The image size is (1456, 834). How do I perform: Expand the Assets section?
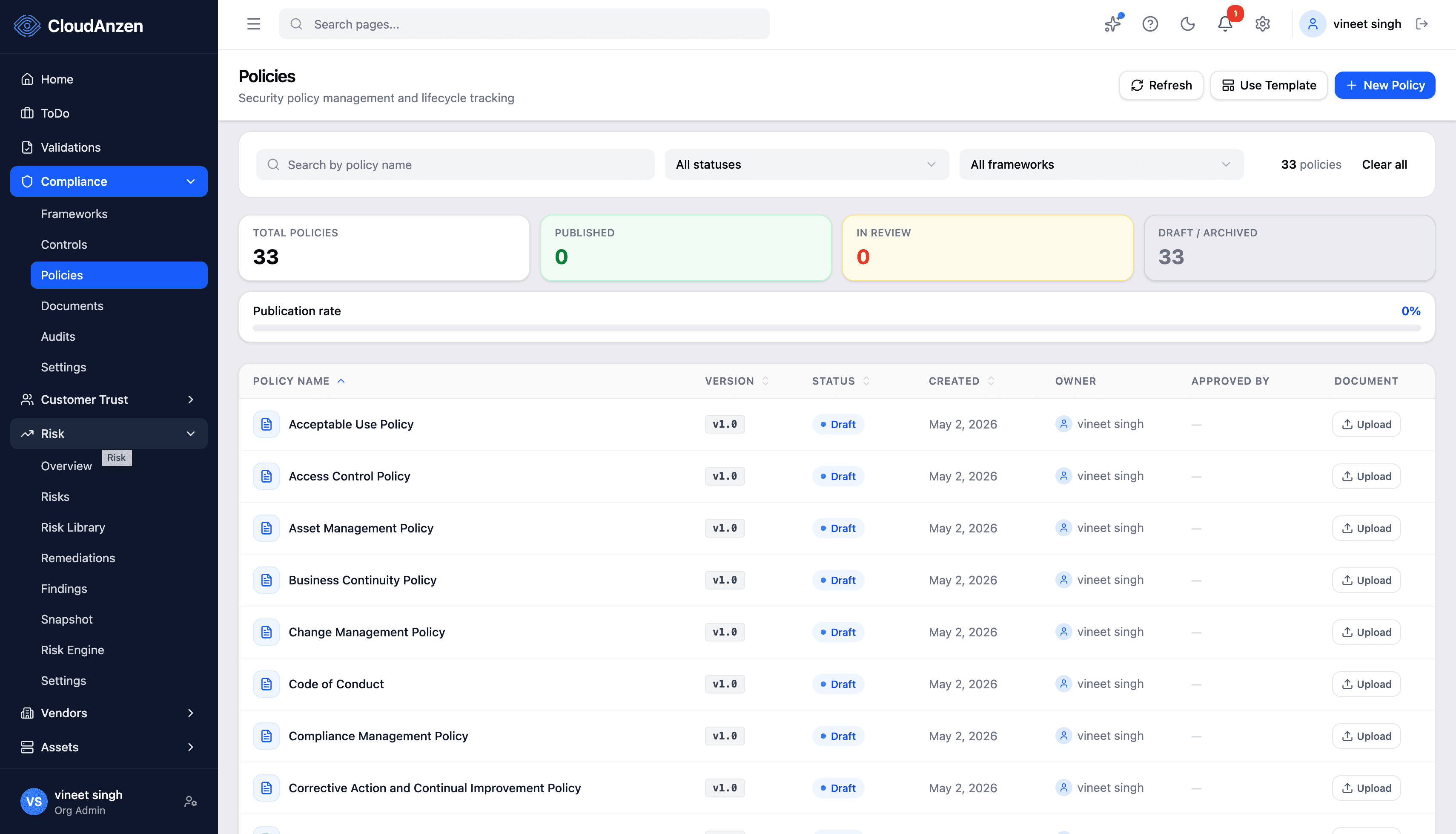tap(109, 747)
